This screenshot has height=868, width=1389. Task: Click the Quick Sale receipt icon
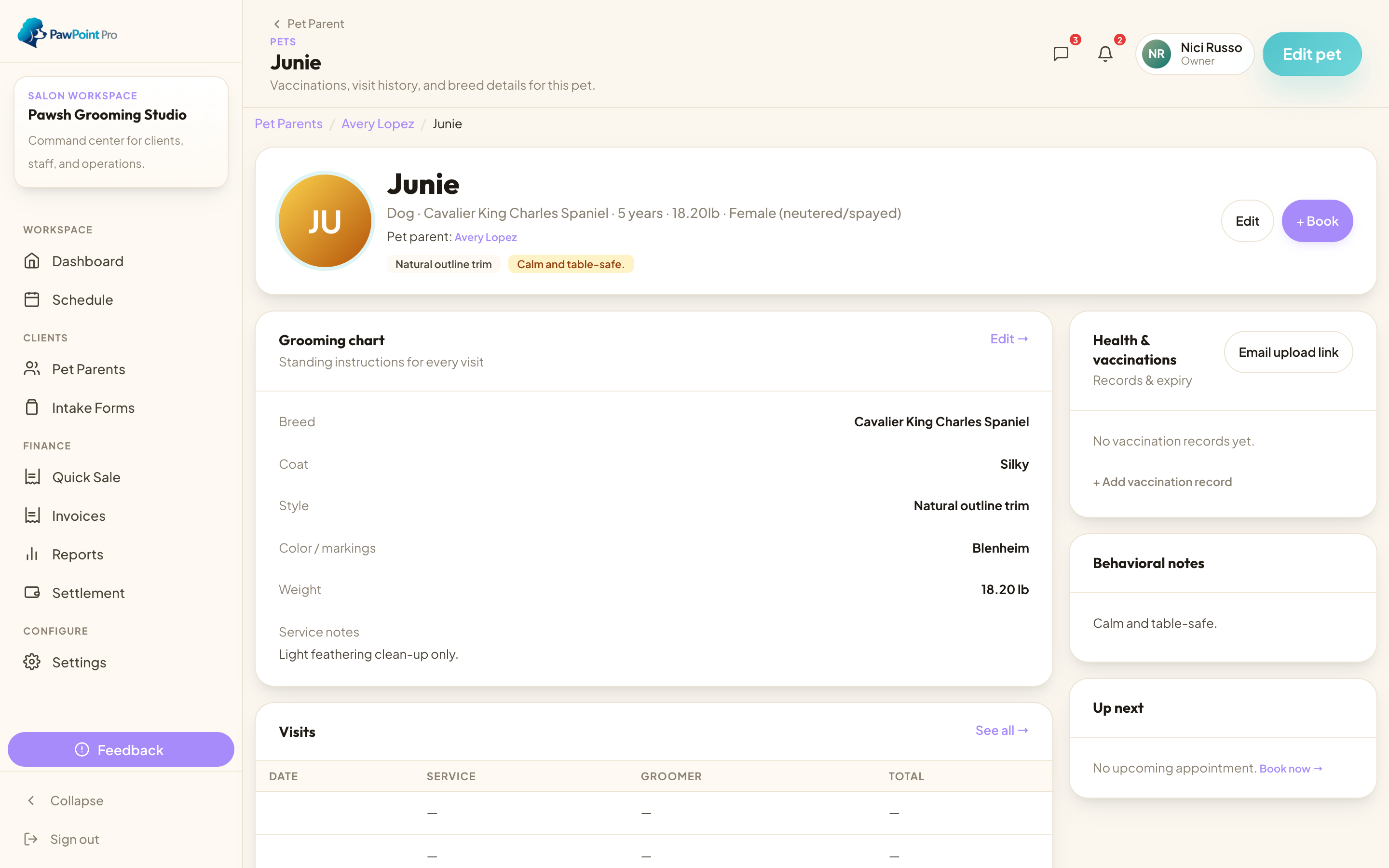[x=32, y=477]
